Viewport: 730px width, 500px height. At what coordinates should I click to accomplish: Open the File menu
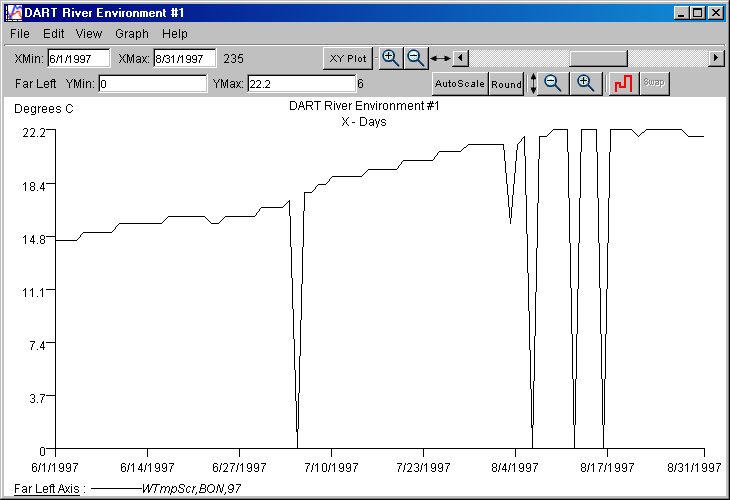20,34
